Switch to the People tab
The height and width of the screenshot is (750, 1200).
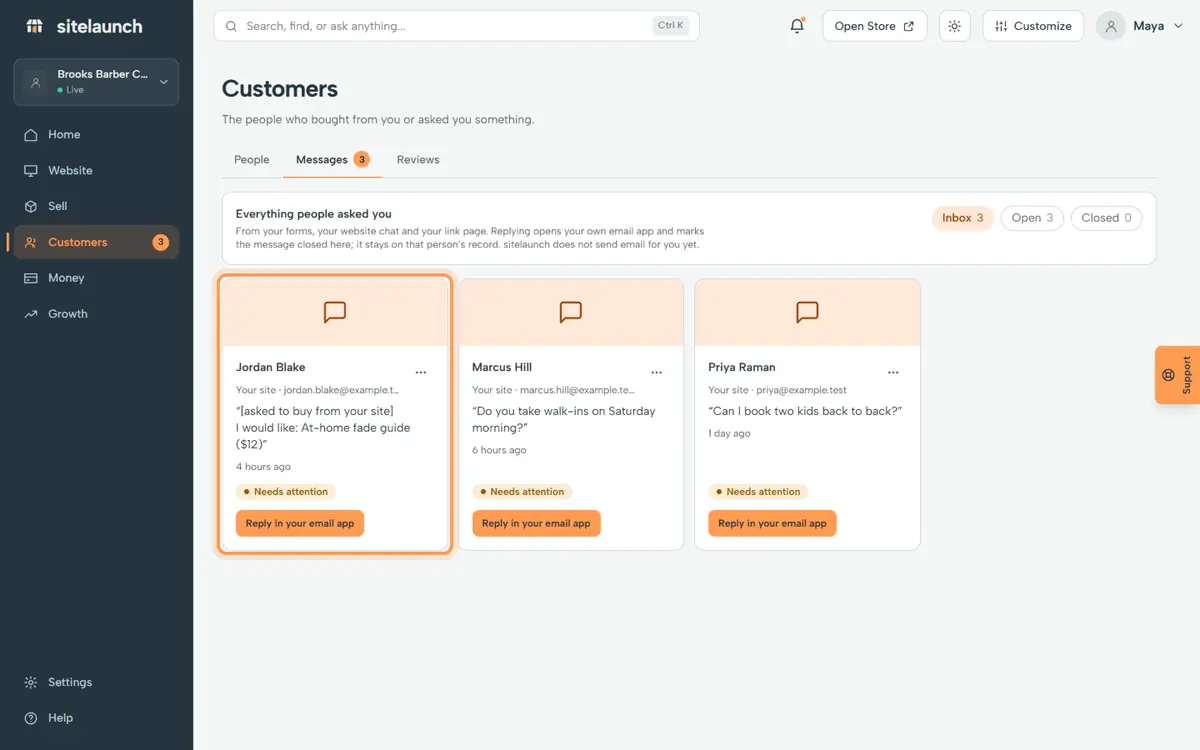252,160
